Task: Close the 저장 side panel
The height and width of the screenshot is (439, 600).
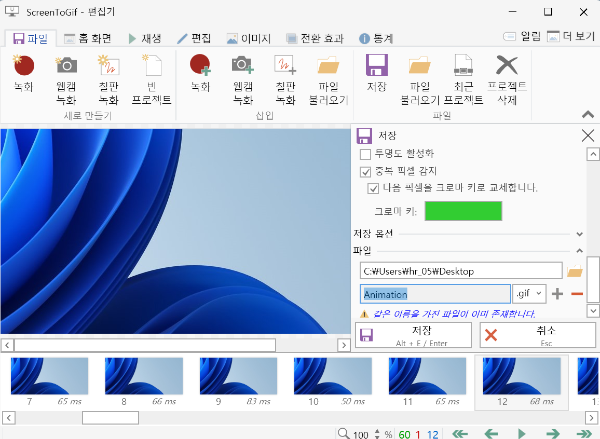Action: [587, 135]
